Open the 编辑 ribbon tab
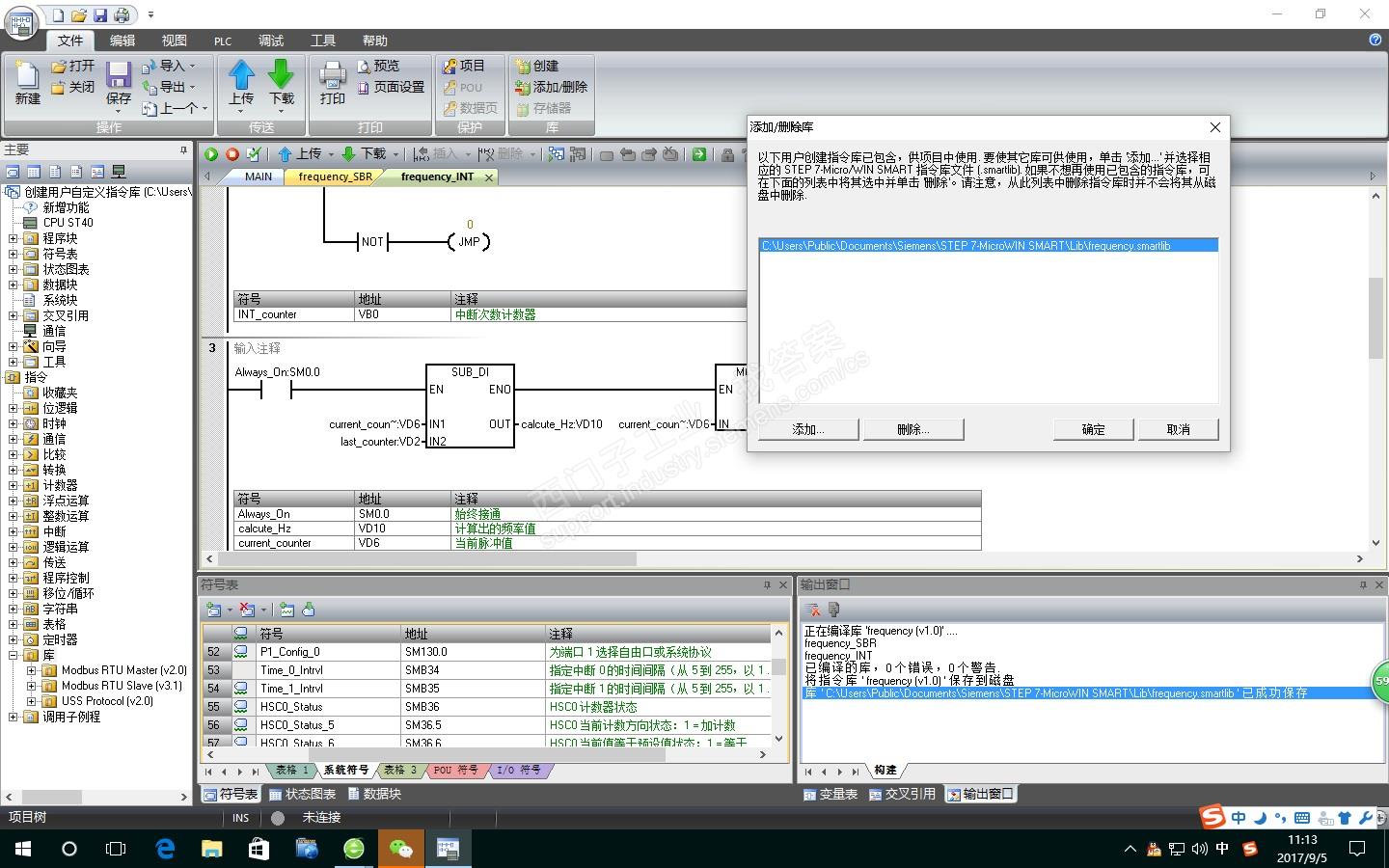The height and width of the screenshot is (868, 1389). click(x=123, y=41)
